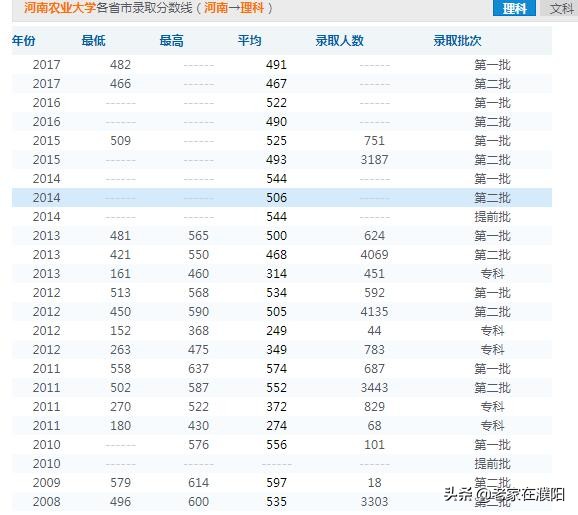Viewport: 578px width, 515px height.
Task: Select the lowest score 513 cell
Action: point(121,293)
